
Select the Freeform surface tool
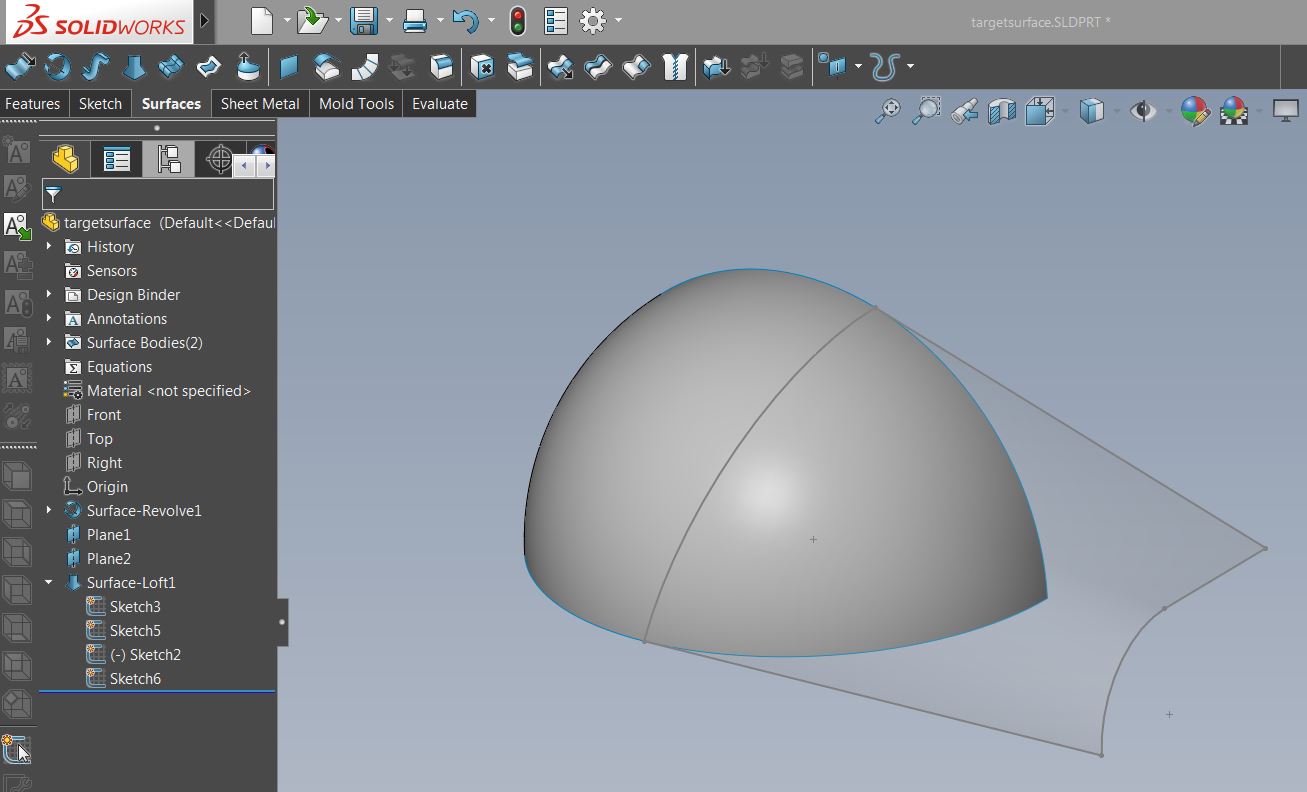248,67
